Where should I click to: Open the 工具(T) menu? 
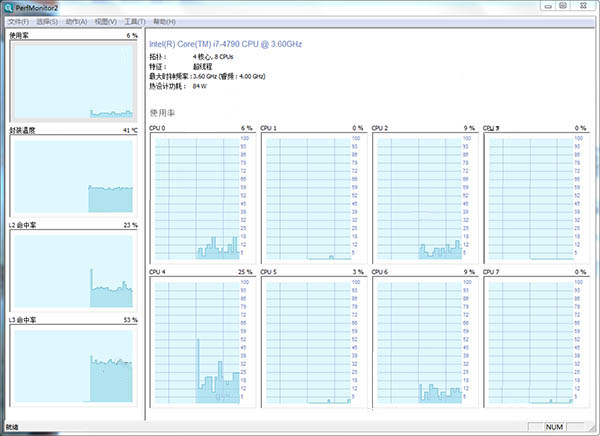tap(135, 21)
